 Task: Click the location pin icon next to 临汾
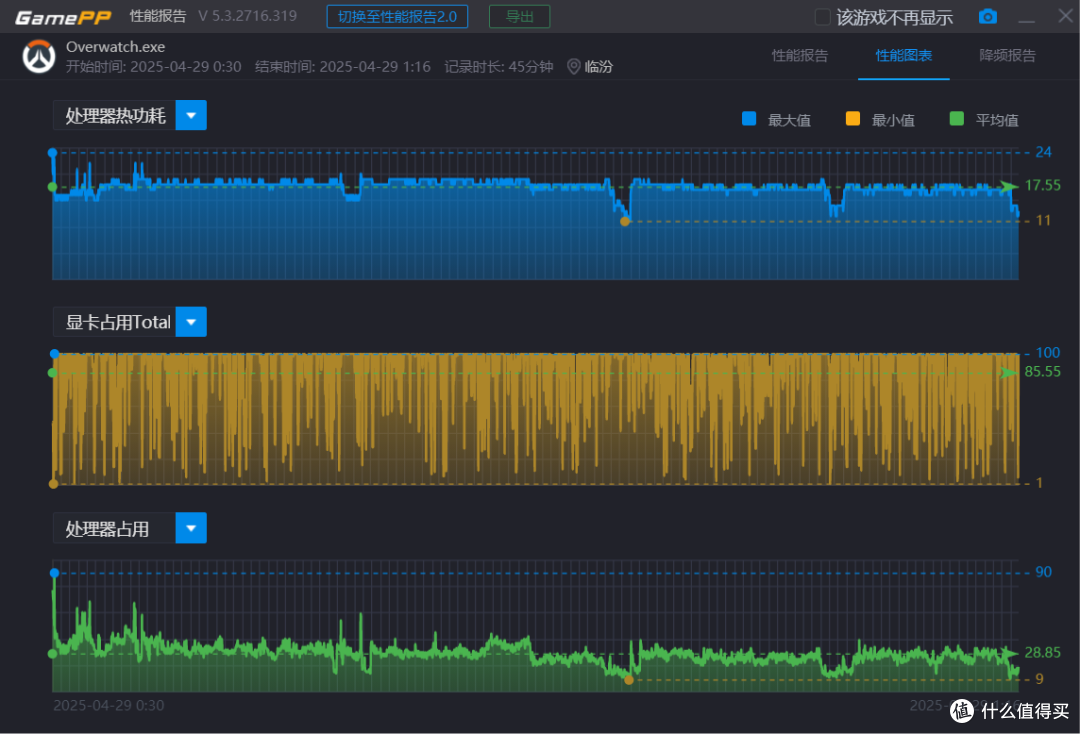pyautogui.click(x=573, y=66)
